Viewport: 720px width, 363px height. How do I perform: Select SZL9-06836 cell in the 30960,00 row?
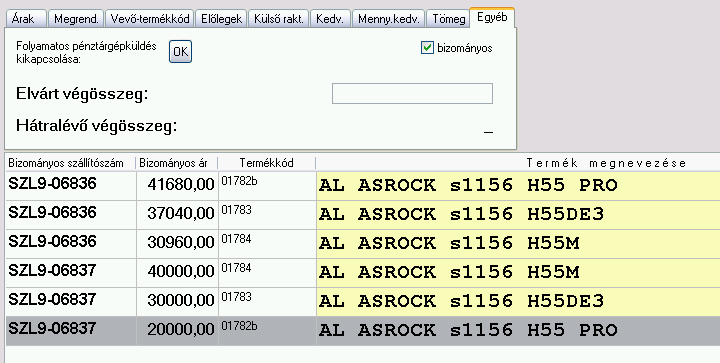click(71, 244)
